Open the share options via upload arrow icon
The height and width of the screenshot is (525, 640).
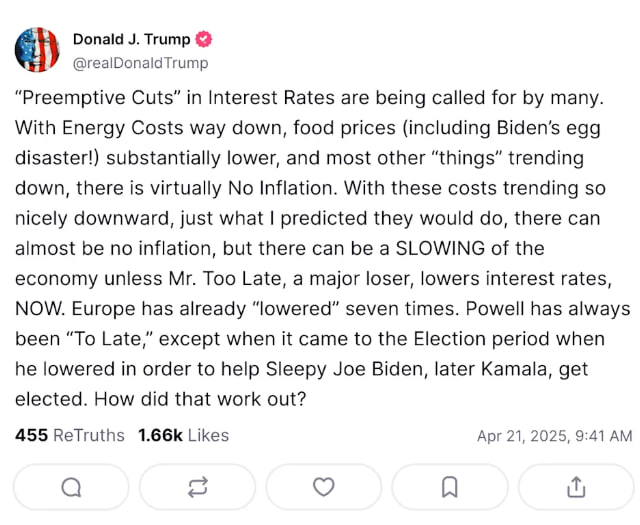[x=576, y=487]
